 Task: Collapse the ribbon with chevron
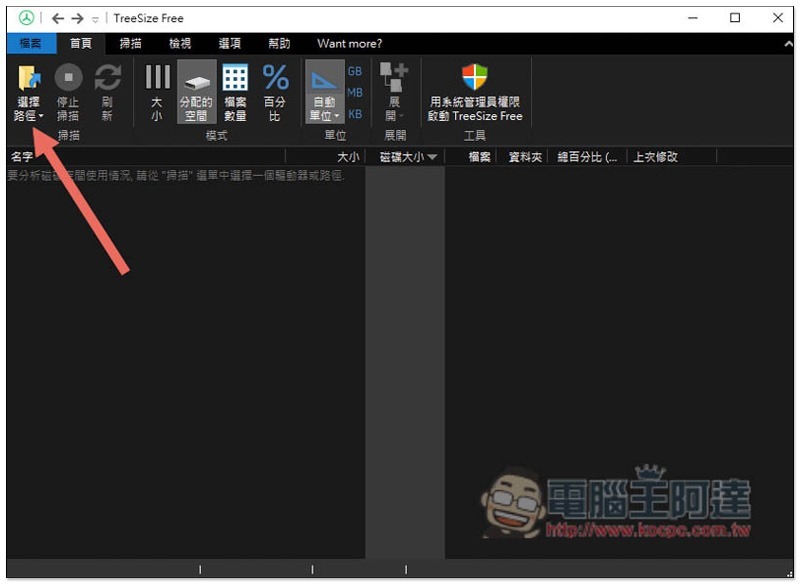coord(788,44)
